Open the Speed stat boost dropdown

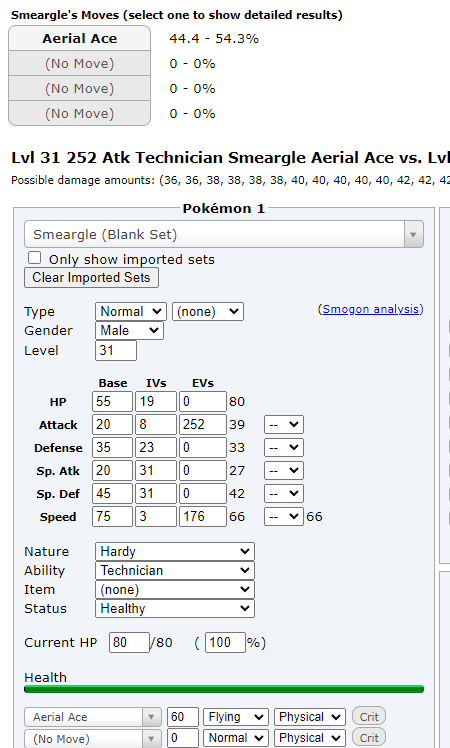[284, 517]
